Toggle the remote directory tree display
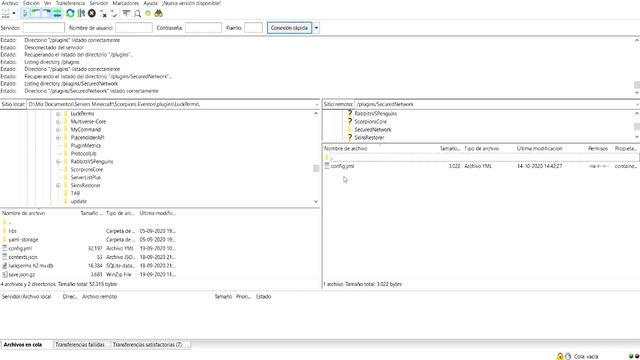The image size is (640, 360). 47,13
